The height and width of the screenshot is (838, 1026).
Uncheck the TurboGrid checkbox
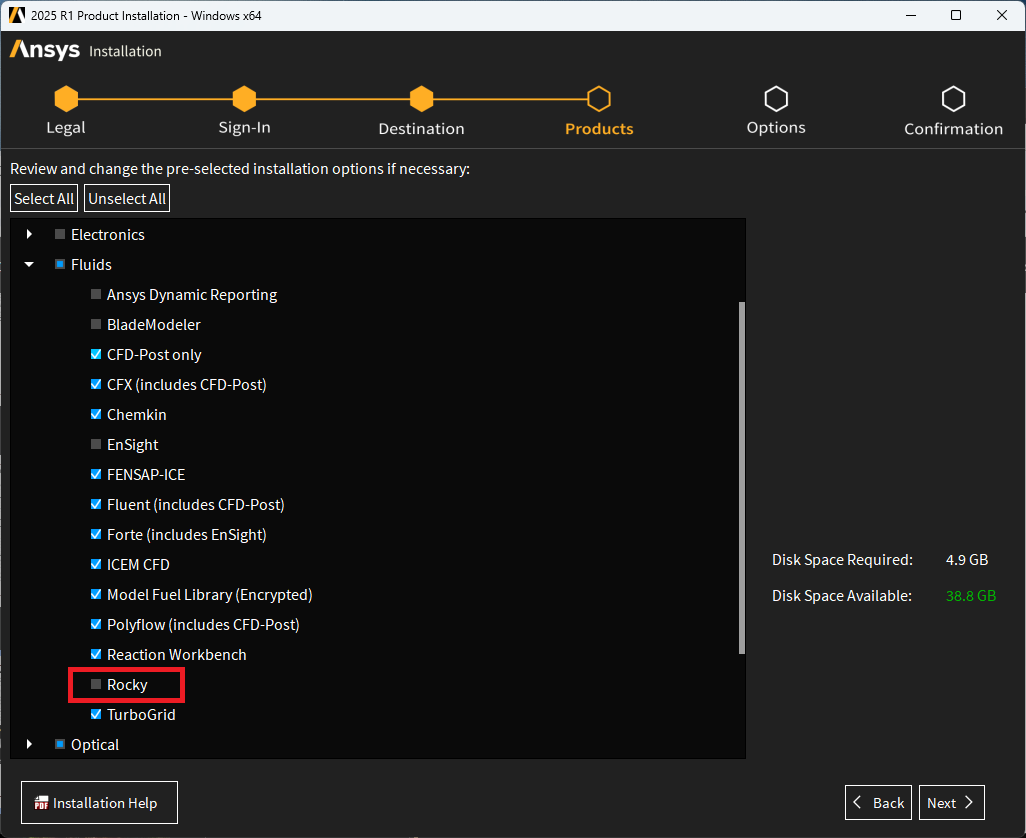click(x=96, y=715)
